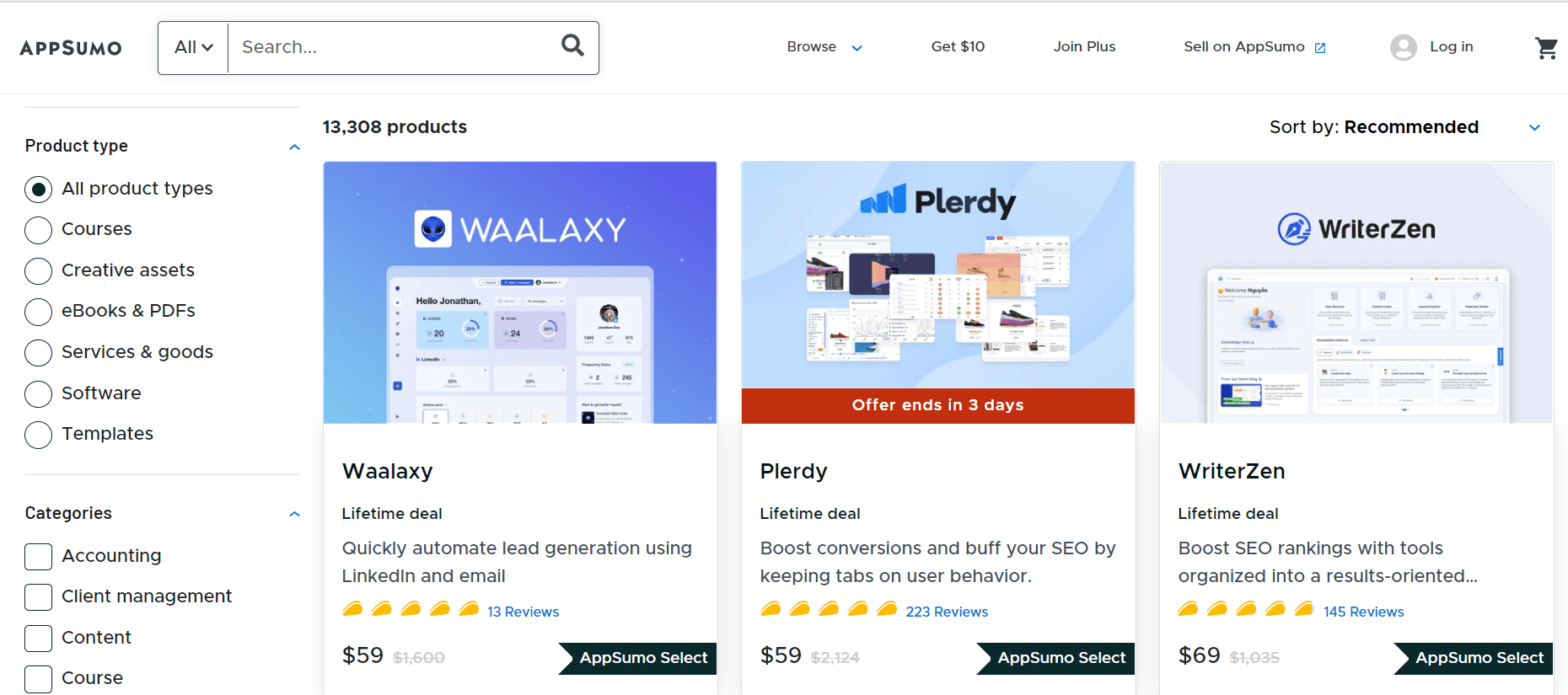Open the All search filter dropdown
The height and width of the screenshot is (695, 1568).
click(x=193, y=47)
